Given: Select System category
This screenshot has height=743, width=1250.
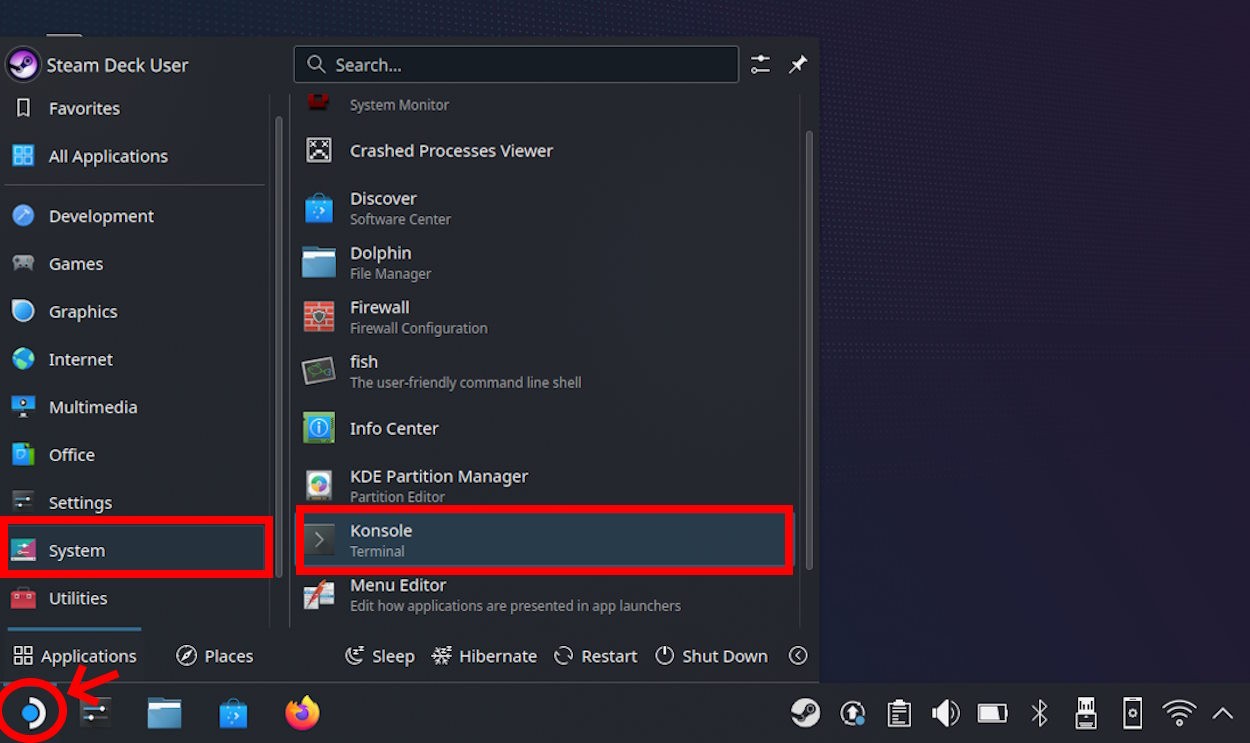Looking at the screenshot, I should 135,550.
